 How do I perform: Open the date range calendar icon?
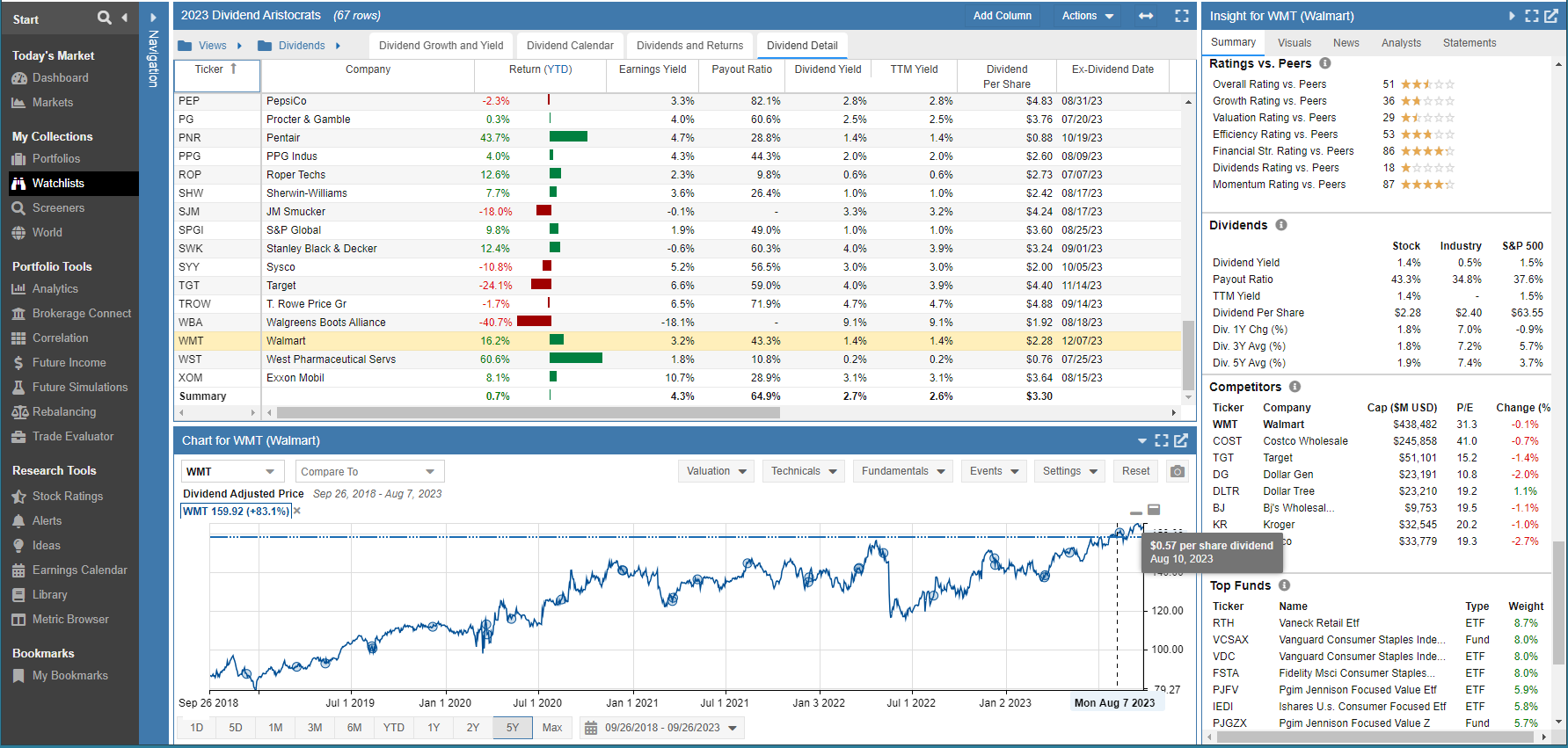[x=591, y=728]
